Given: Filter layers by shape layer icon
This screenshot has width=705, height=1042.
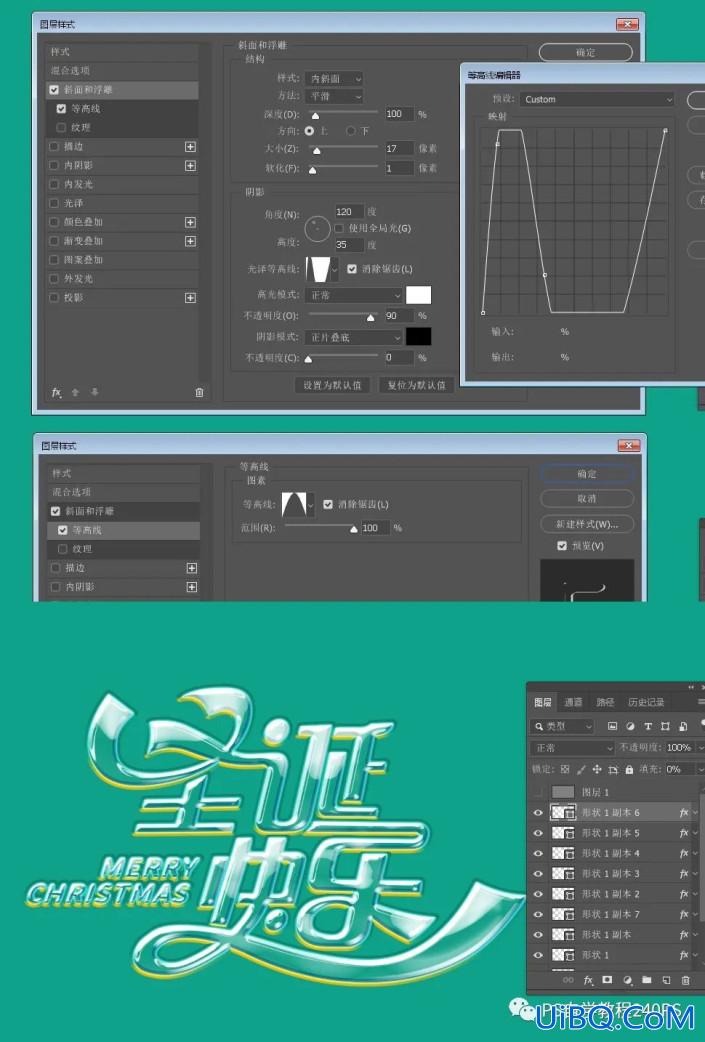Looking at the screenshot, I should click(x=665, y=726).
